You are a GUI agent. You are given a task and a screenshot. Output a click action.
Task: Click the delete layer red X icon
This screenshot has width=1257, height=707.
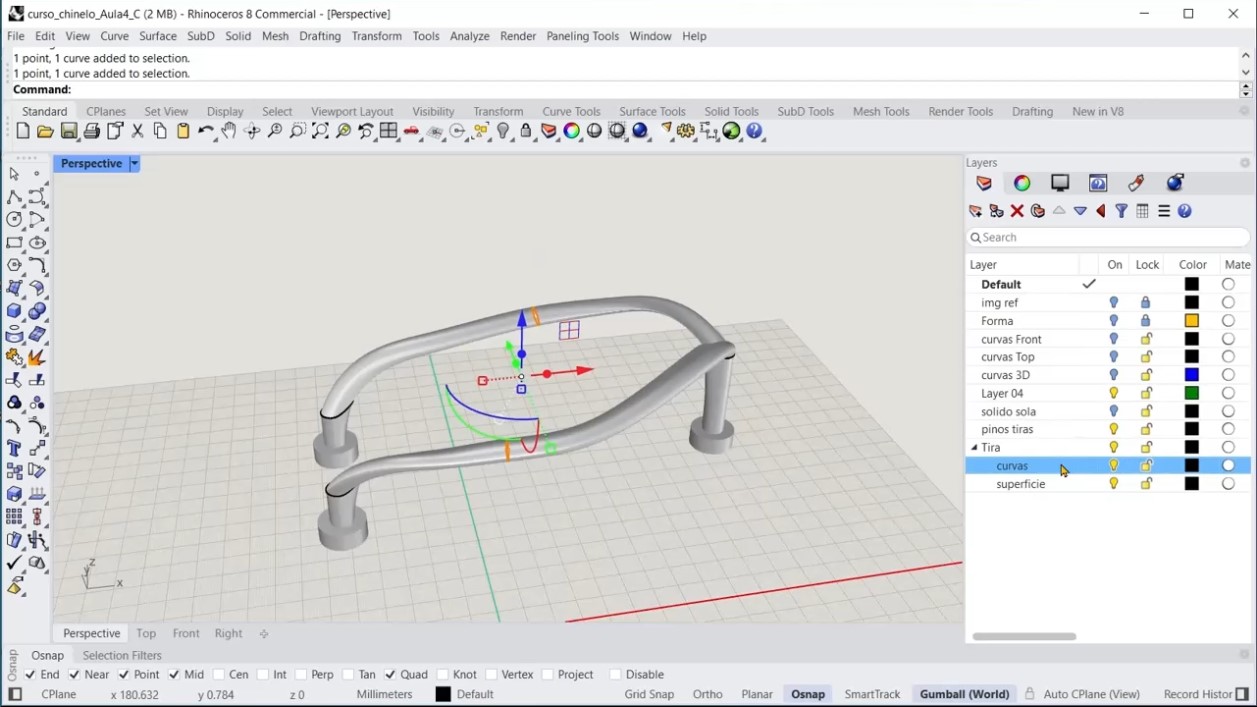click(1017, 211)
